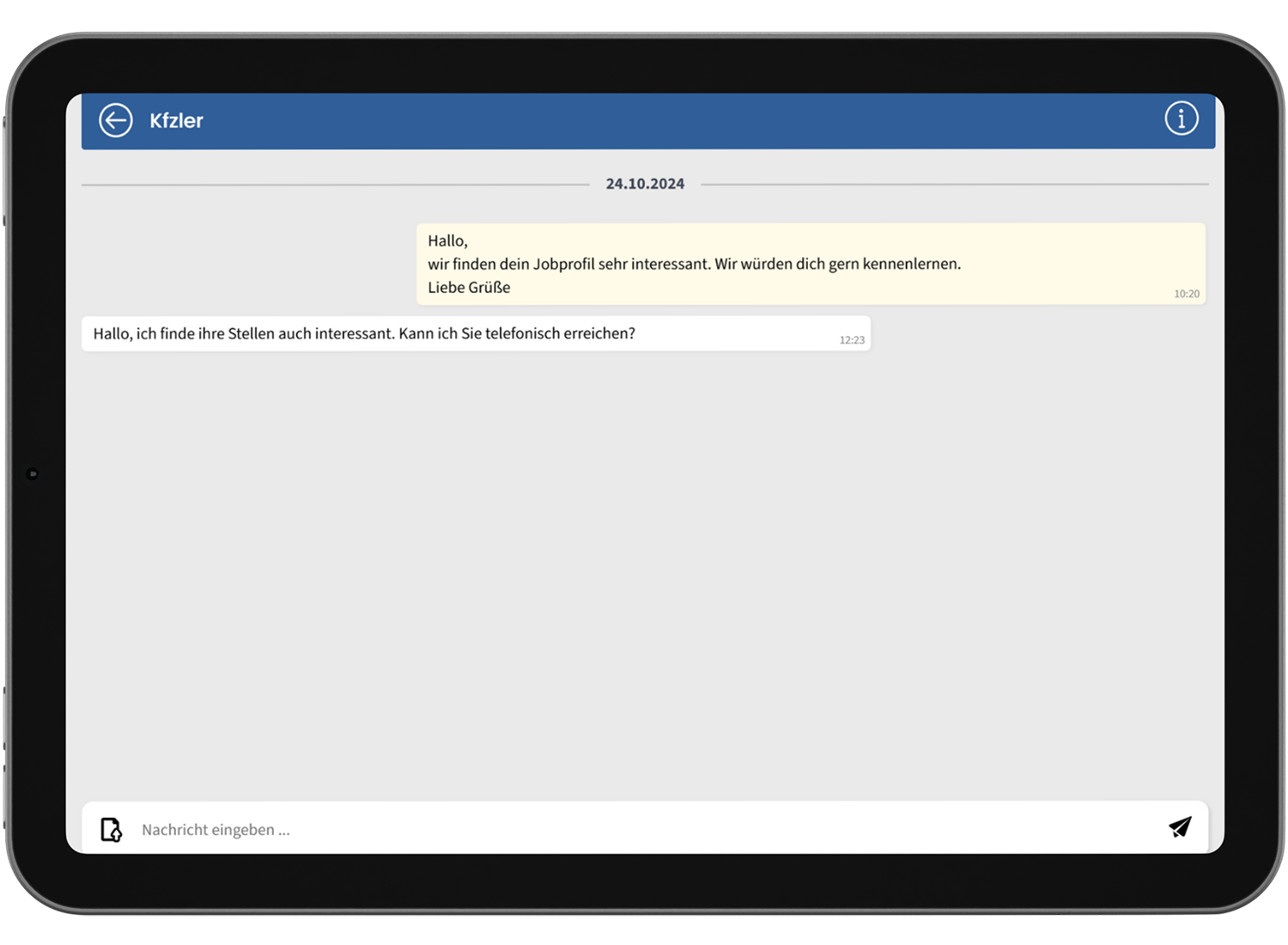1288x945 pixels.
Task: Select the white reply message bubble
Action: (738, 333)
